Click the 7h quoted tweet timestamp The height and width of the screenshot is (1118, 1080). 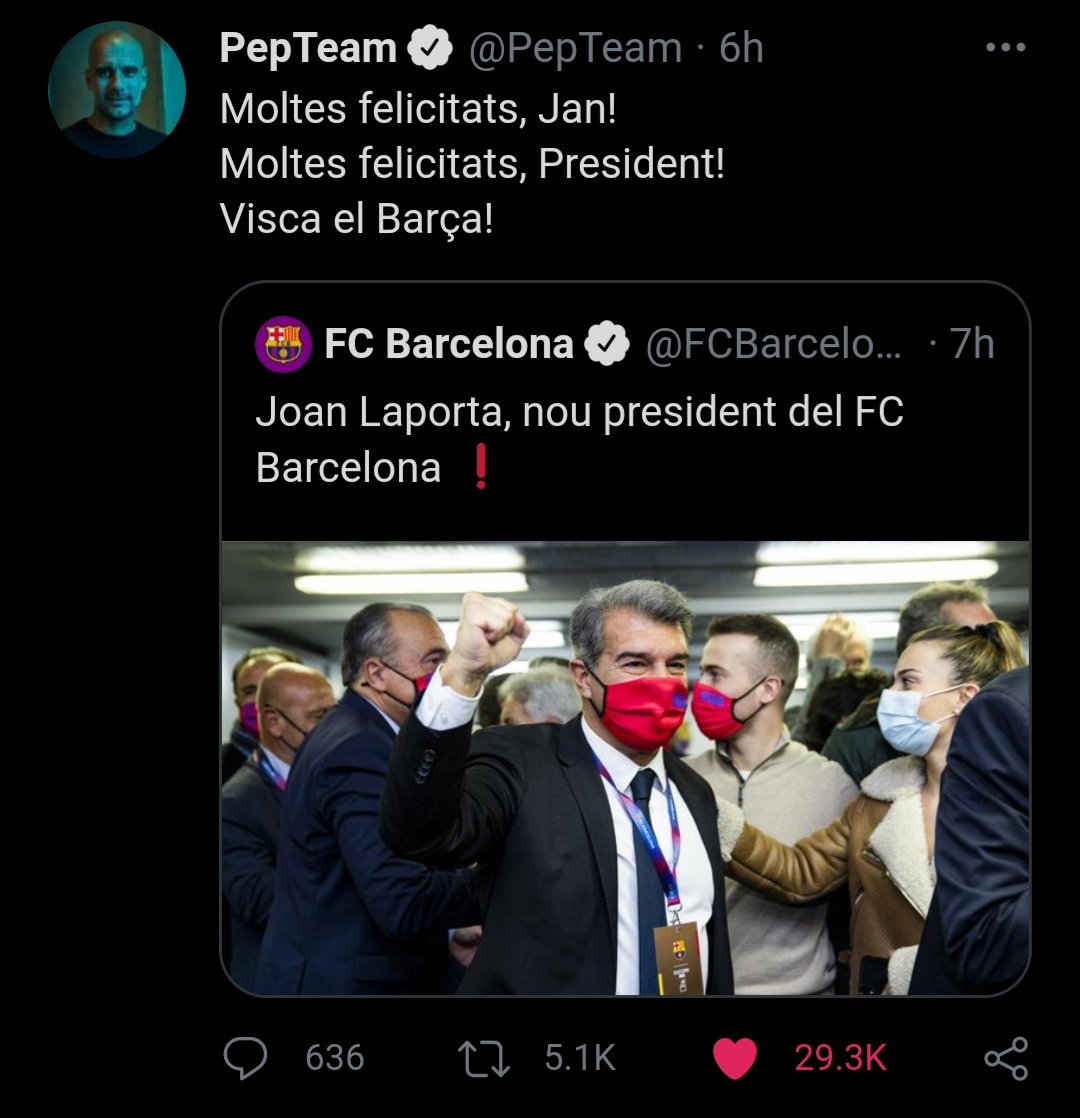[x=972, y=344]
